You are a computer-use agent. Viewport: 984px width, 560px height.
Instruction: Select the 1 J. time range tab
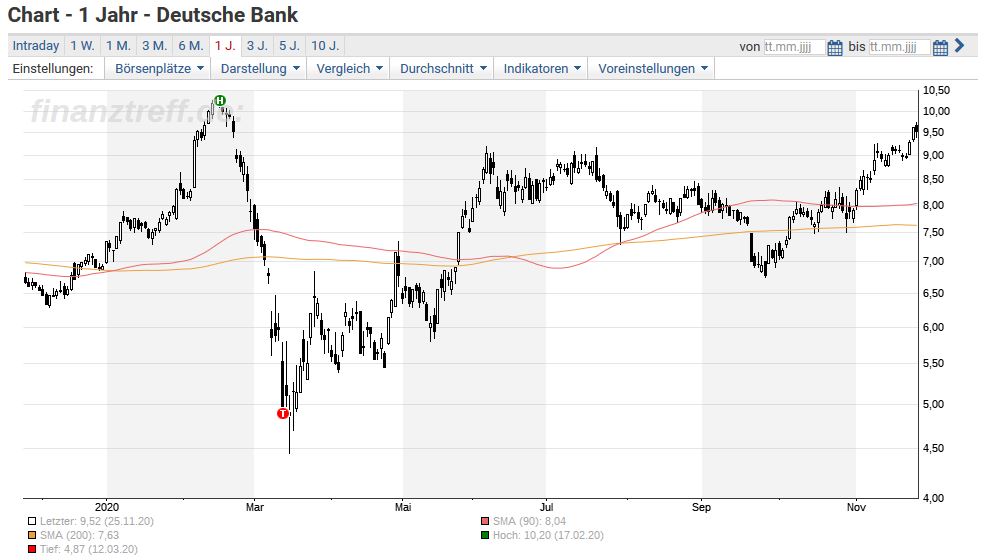coord(225,46)
